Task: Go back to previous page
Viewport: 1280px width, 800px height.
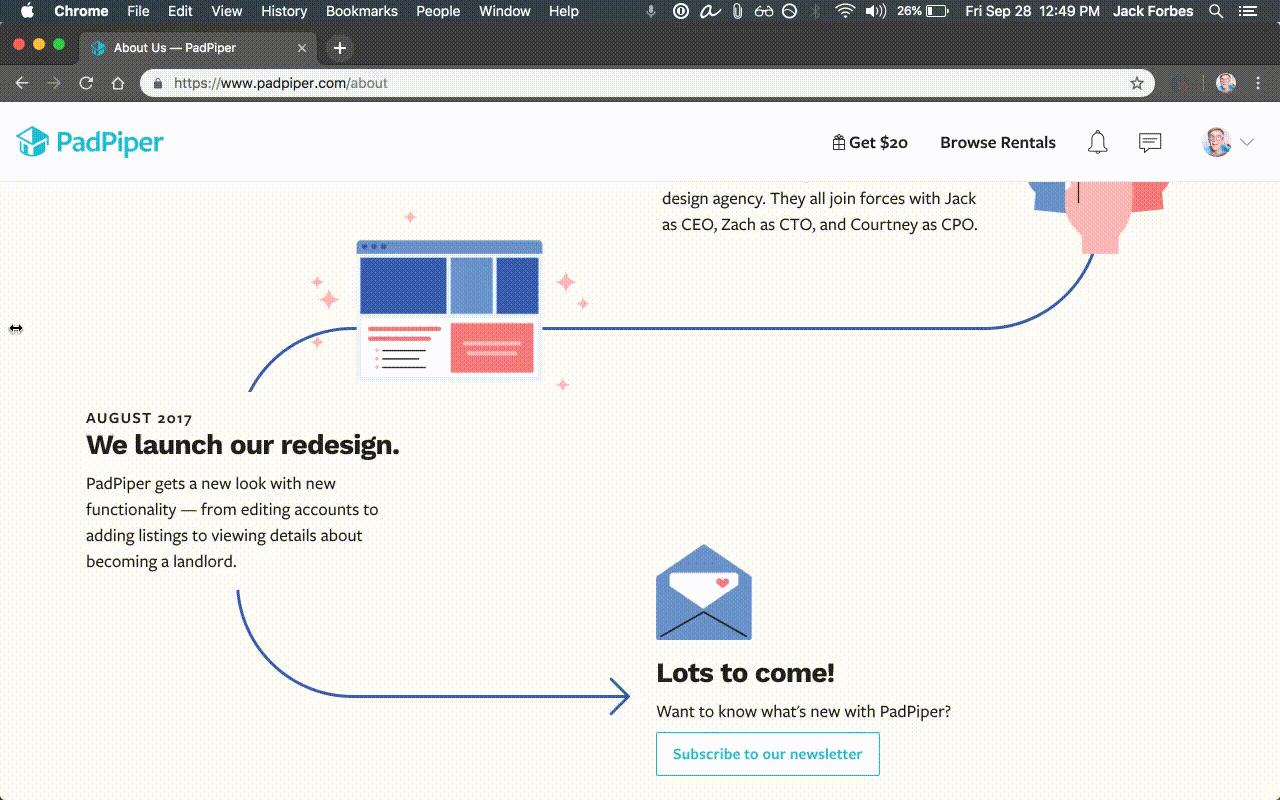Action: pos(22,83)
